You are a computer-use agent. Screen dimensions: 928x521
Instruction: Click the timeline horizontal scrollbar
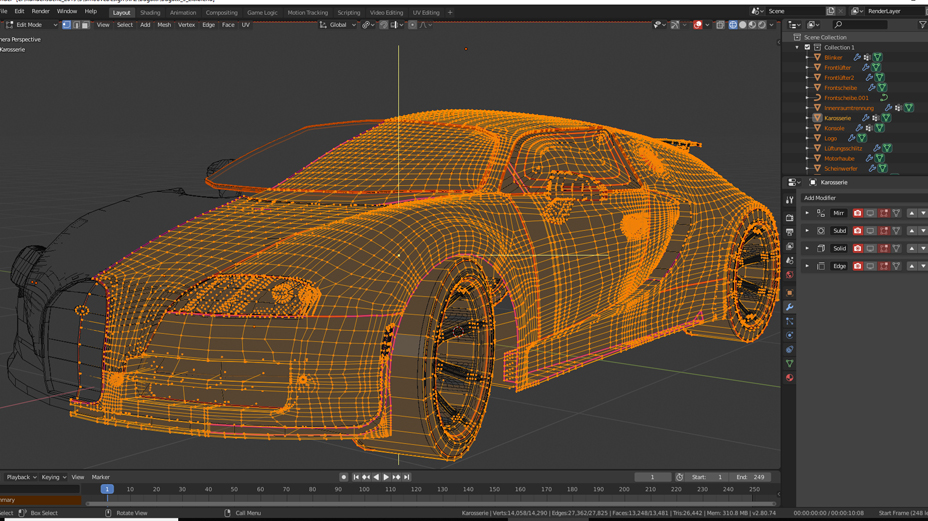[x=431, y=504]
